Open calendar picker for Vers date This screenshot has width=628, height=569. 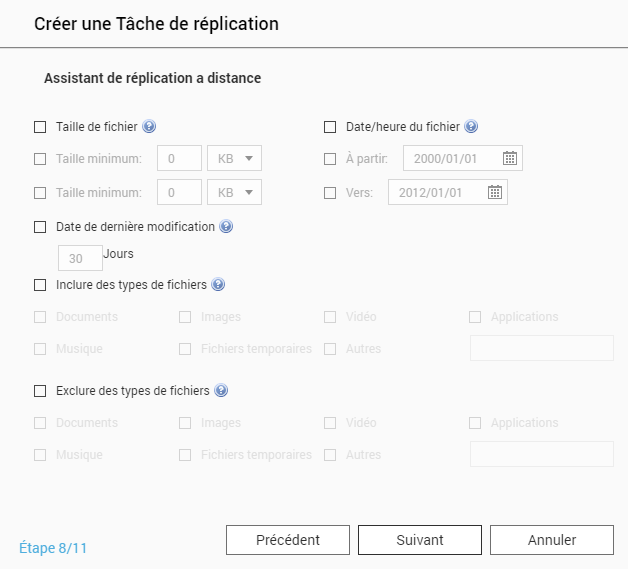[x=495, y=192]
